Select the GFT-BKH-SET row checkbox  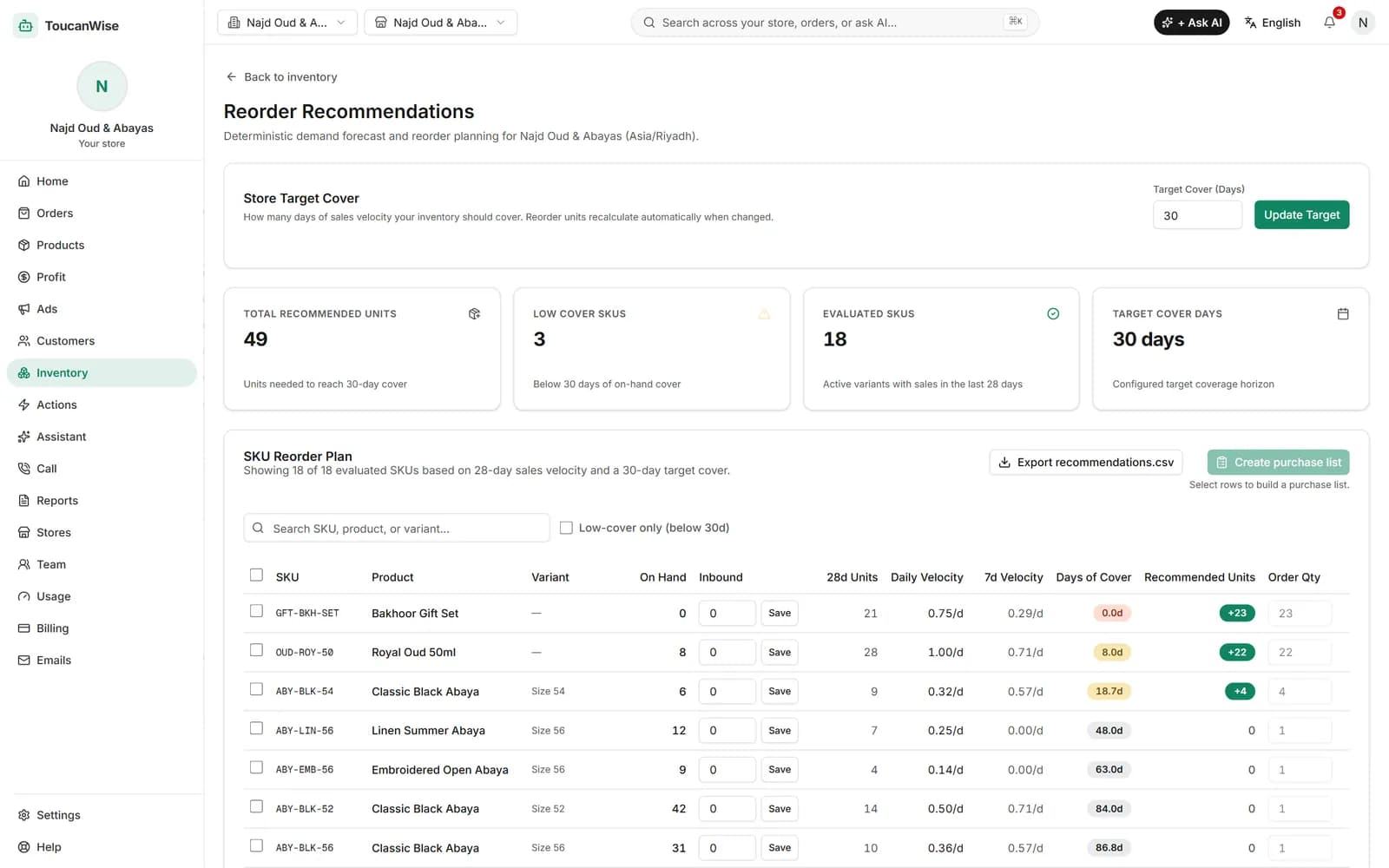click(256, 611)
